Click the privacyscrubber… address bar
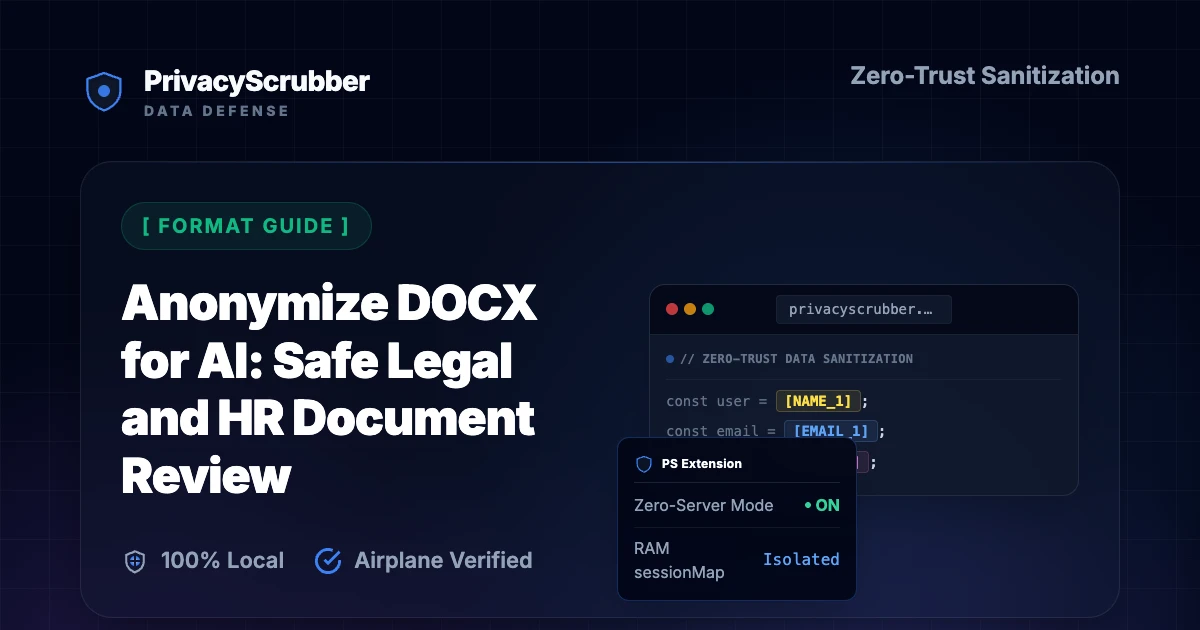Viewport: 1200px width, 630px height. [x=864, y=310]
